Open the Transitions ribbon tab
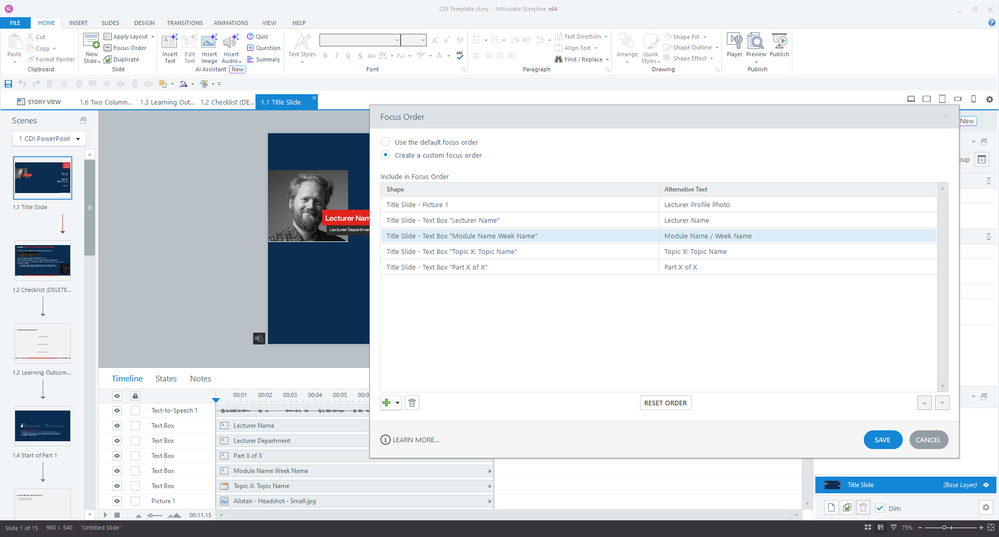 (184, 22)
